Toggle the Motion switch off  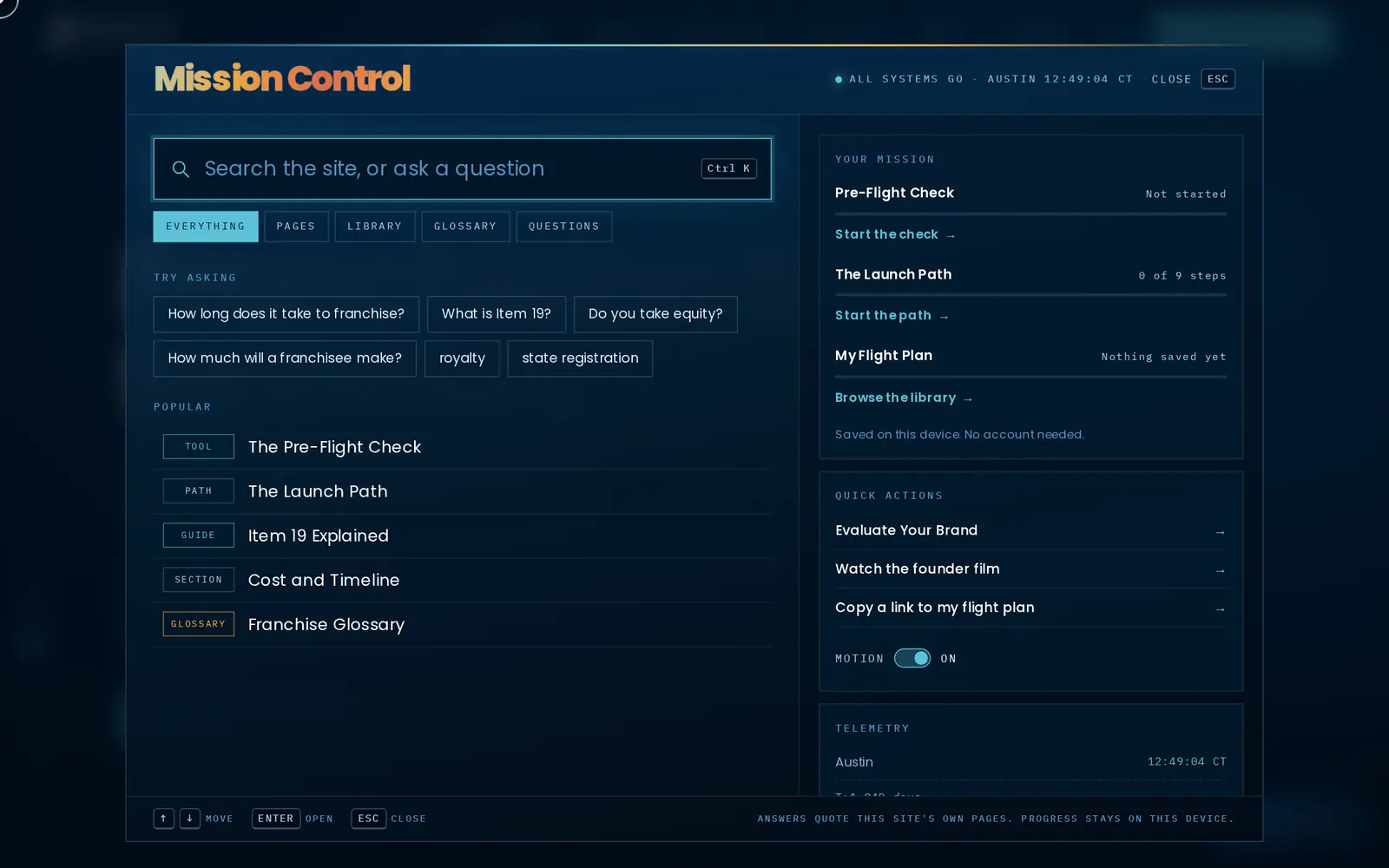(912, 658)
